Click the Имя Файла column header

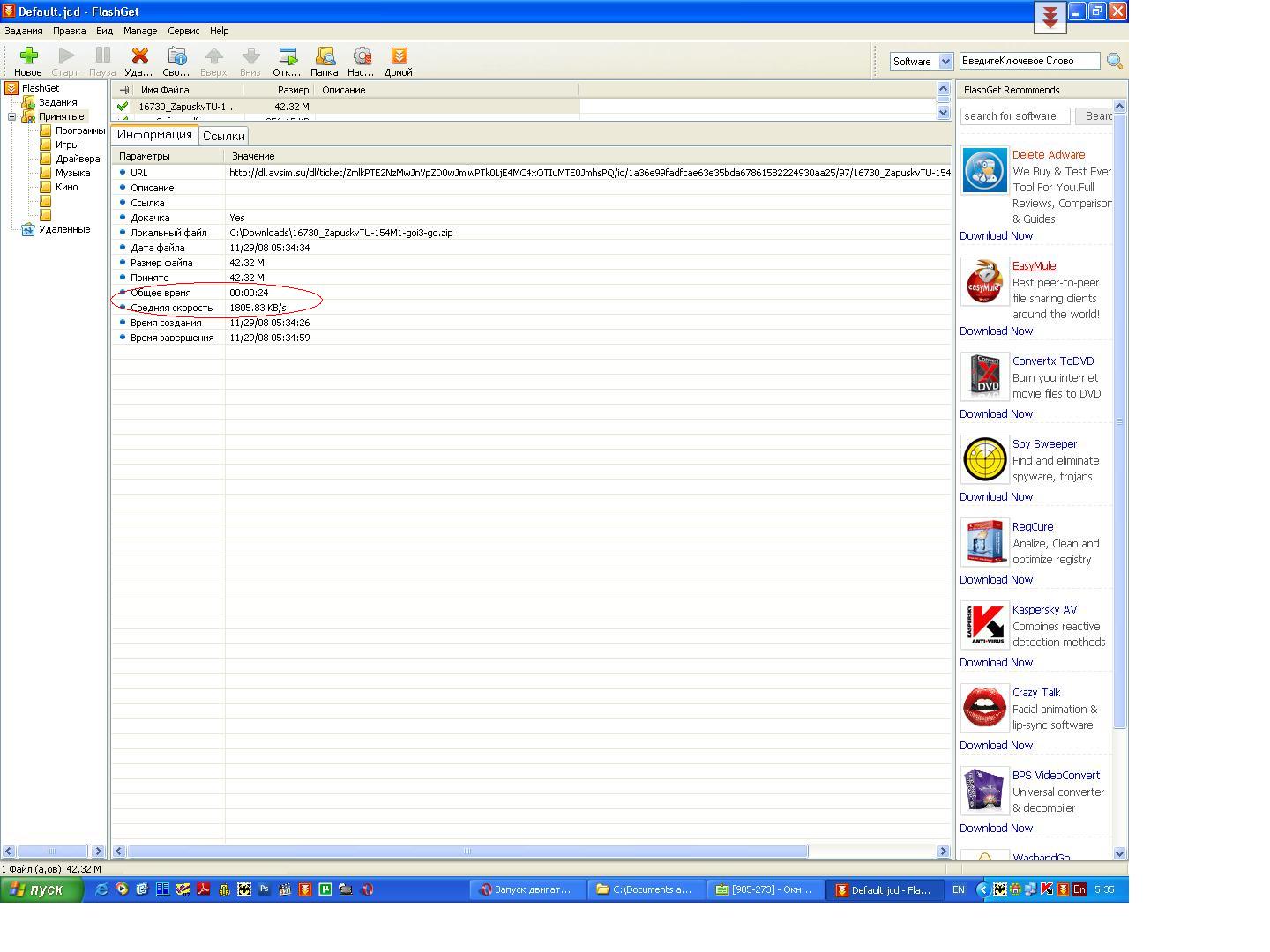(x=188, y=90)
